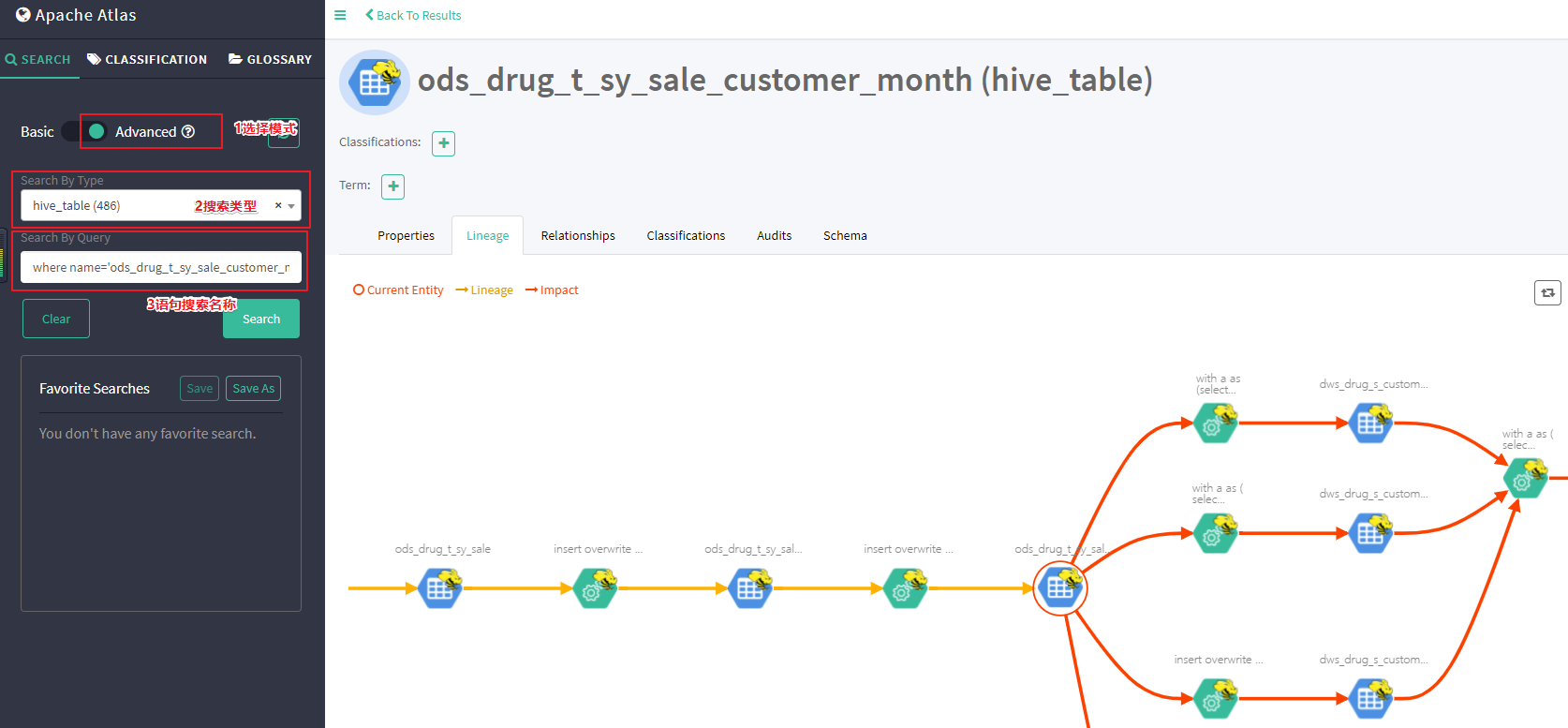Click the lineage refresh icon at graph corner
This screenshot has height=728, width=1568.
coord(1547,293)
